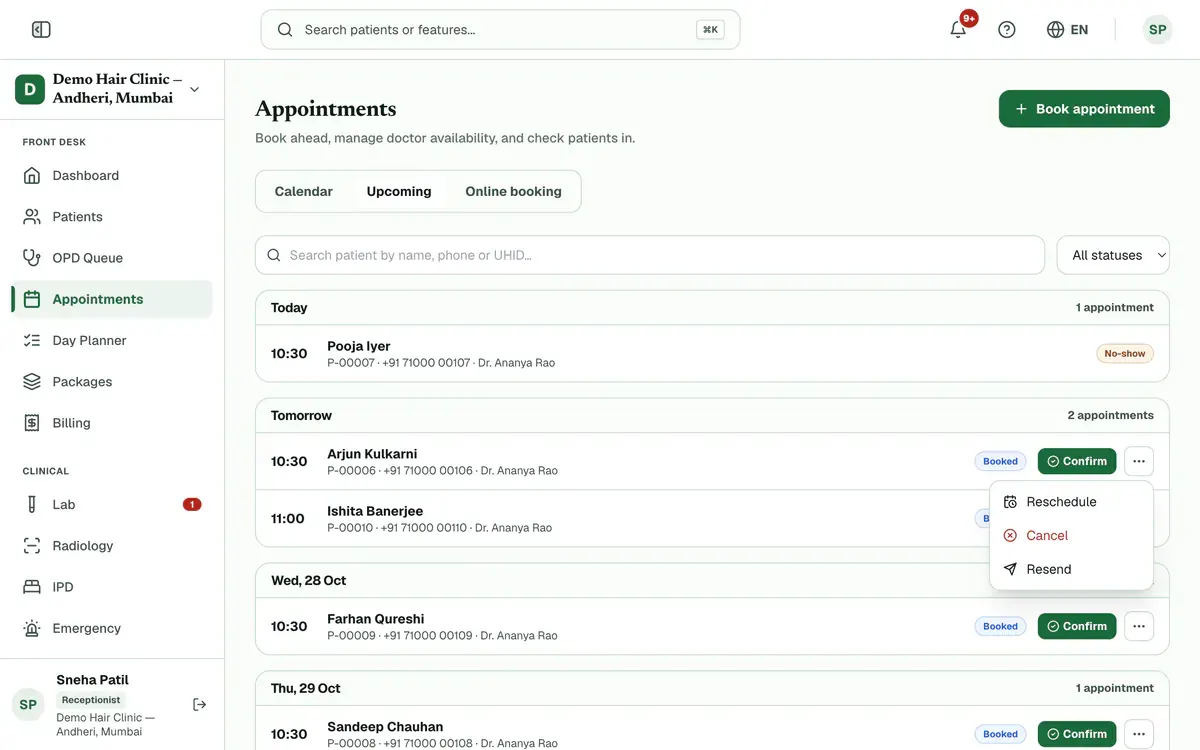Open the help question mark icon
1200x750 pixels.
click(1007, 30)
